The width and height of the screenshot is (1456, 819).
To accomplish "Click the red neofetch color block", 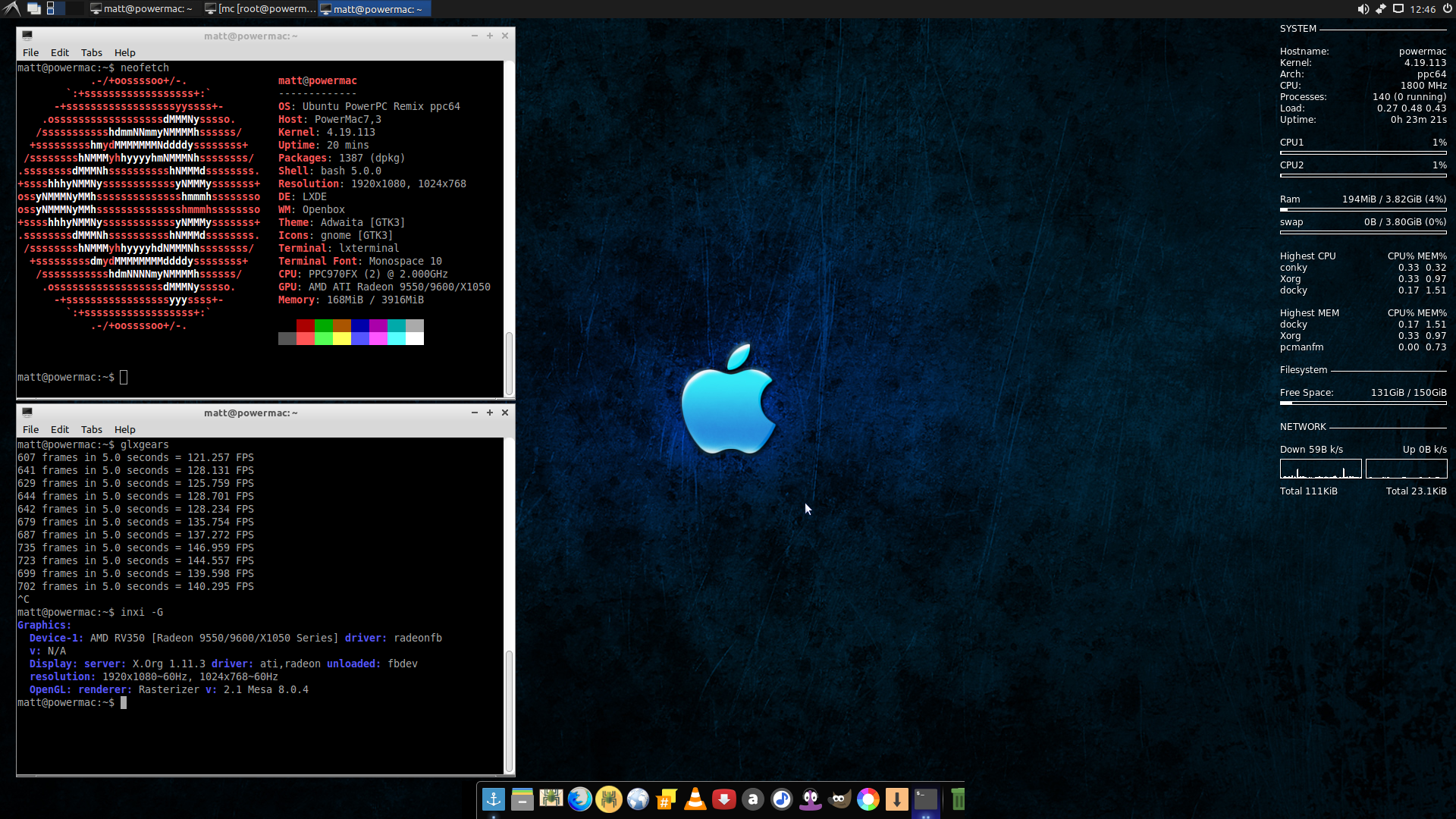I will click(305, 325).
